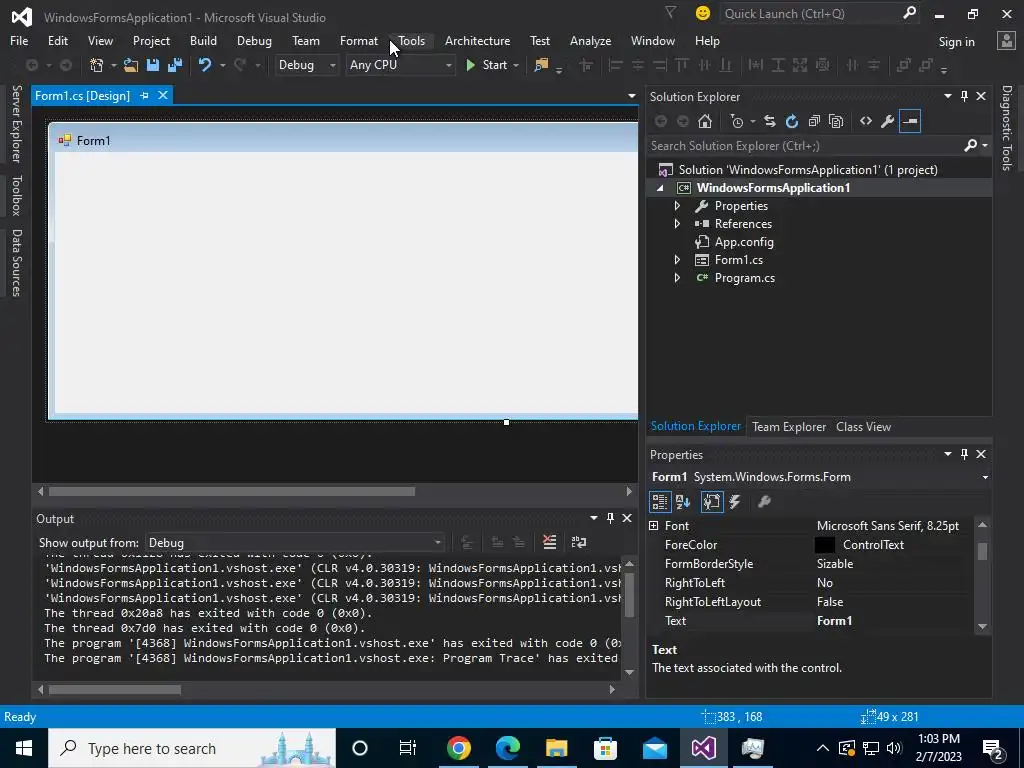This screenshot has width=1024, height=768.
Task: Click the Search Solution Explorer input field
Action: pos(807,146)
